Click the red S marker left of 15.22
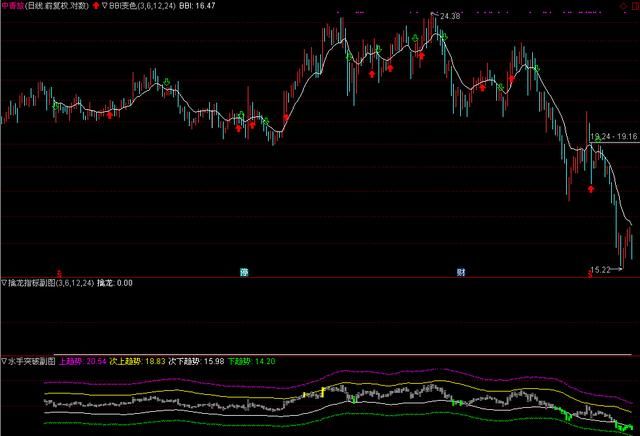 tap(590, 273)
